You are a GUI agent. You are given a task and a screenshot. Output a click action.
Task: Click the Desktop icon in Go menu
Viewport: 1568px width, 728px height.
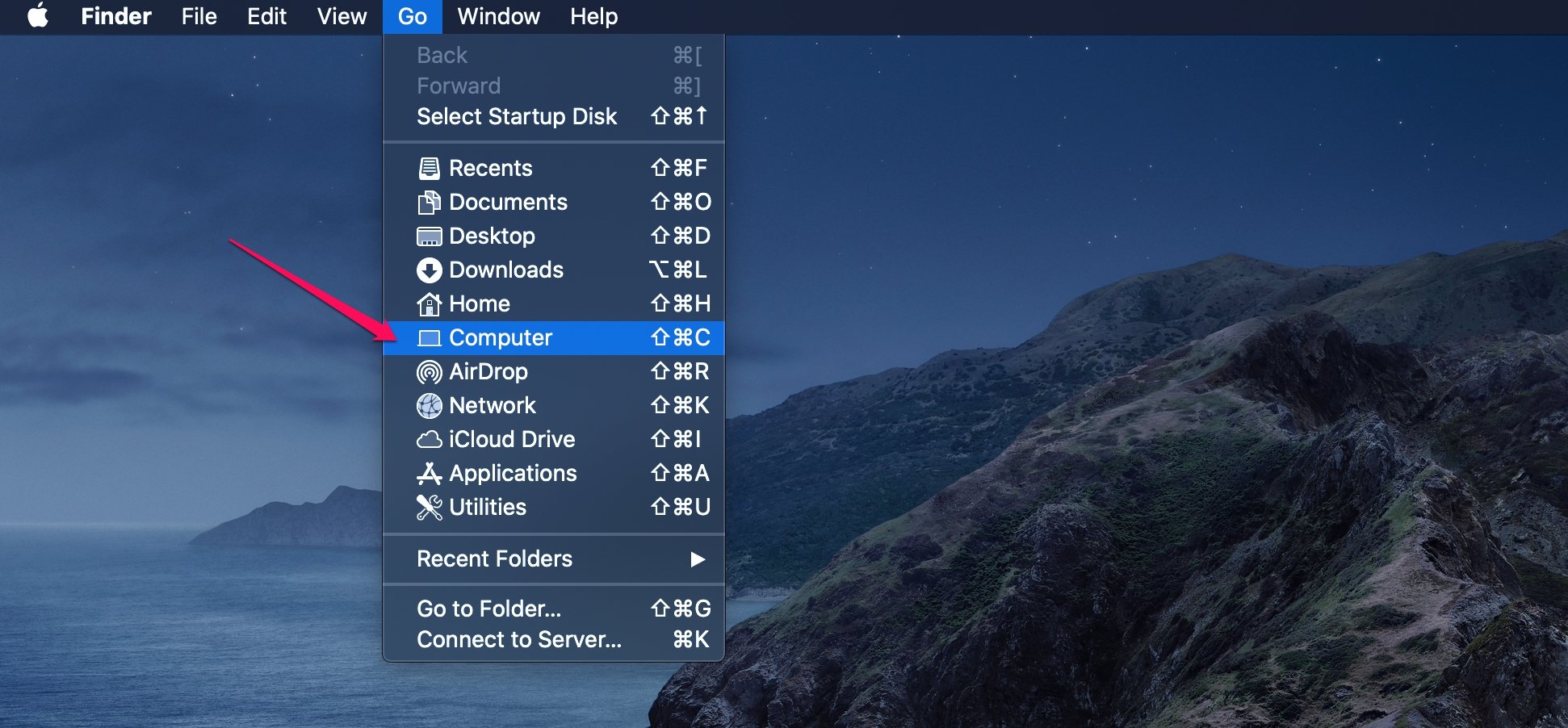tap(429, 236)
